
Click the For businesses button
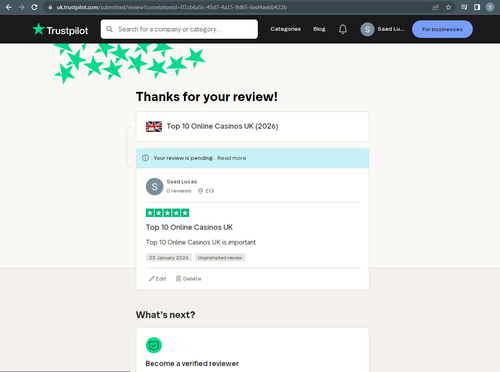pos(442,29)
